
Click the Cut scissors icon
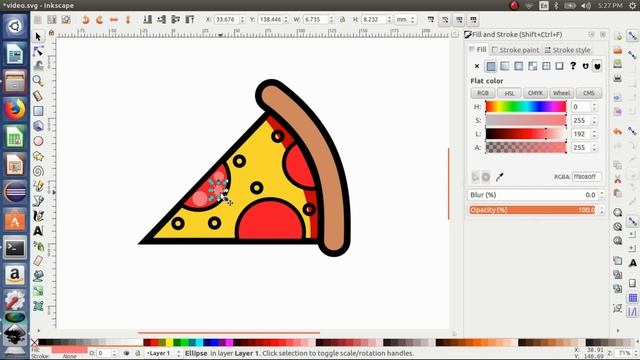618,179
